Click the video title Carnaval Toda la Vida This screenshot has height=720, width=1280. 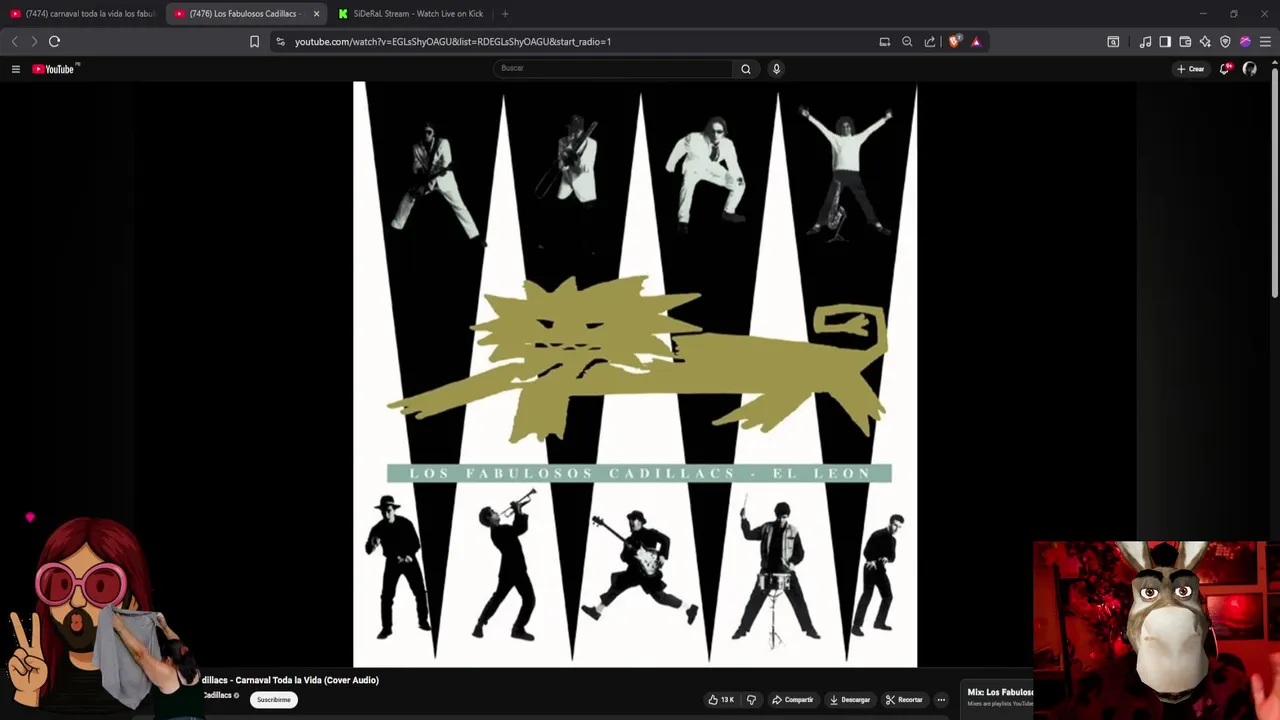(x=290, y=680)
